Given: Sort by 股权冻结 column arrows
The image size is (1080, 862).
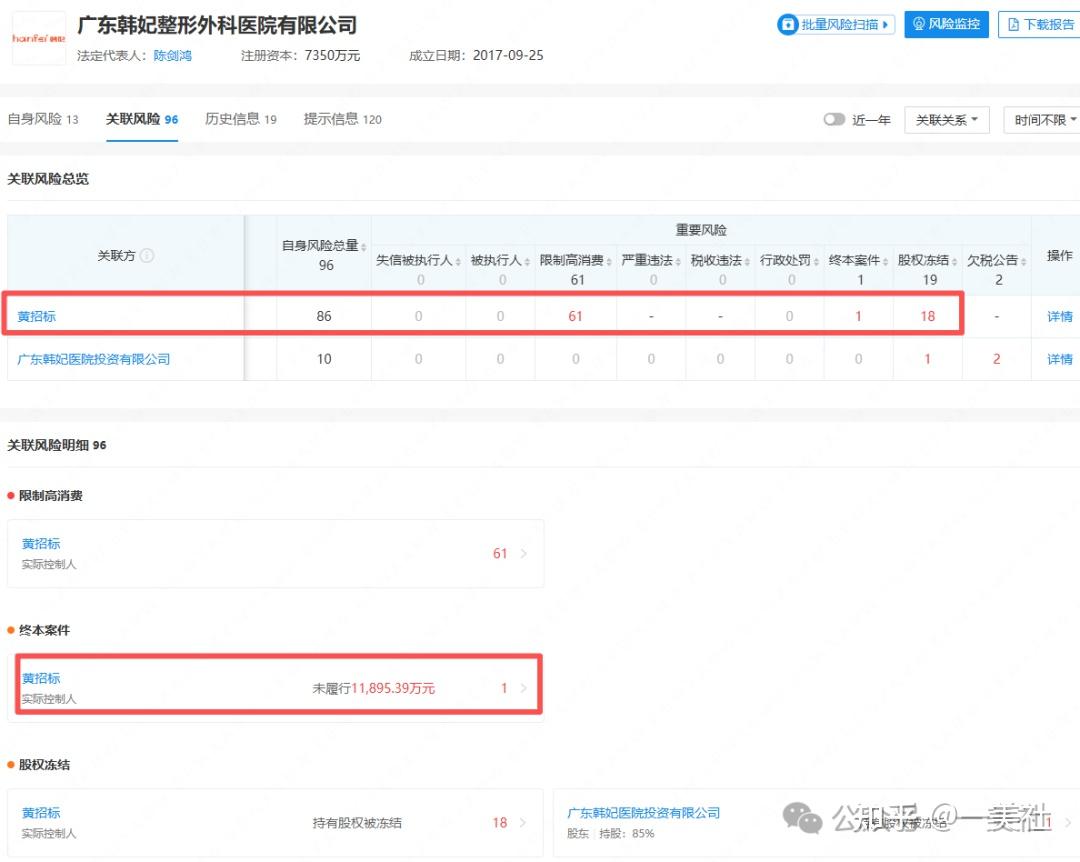Looking at the screenshot, I should pos(955,261).
